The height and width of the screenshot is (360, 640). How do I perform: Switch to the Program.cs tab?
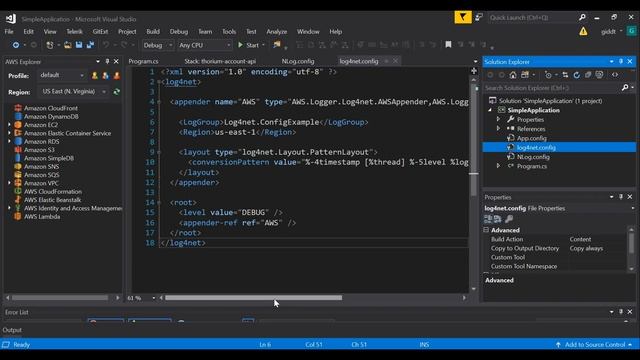point(143,61)
